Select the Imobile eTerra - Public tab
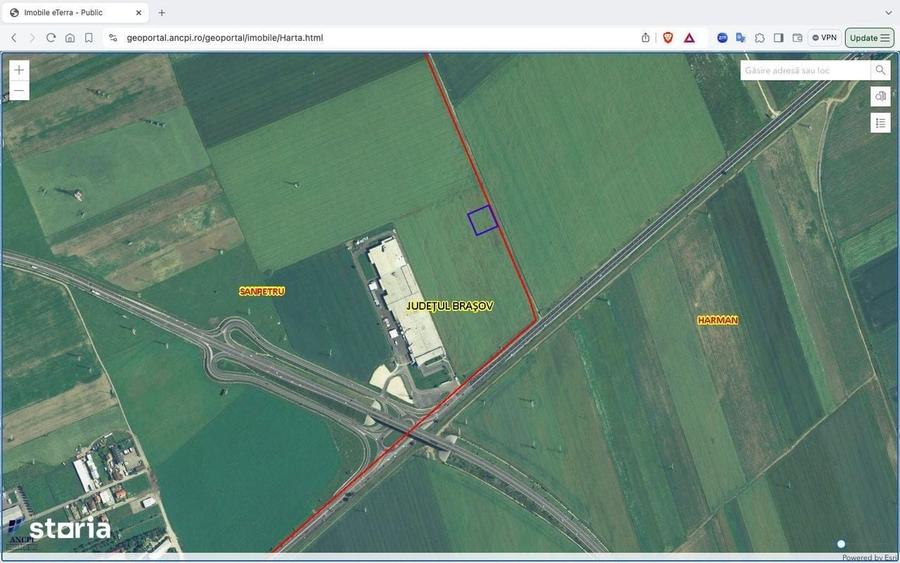Image resolution: width=900 pixels, height=563 pixels. click(75, 12)
